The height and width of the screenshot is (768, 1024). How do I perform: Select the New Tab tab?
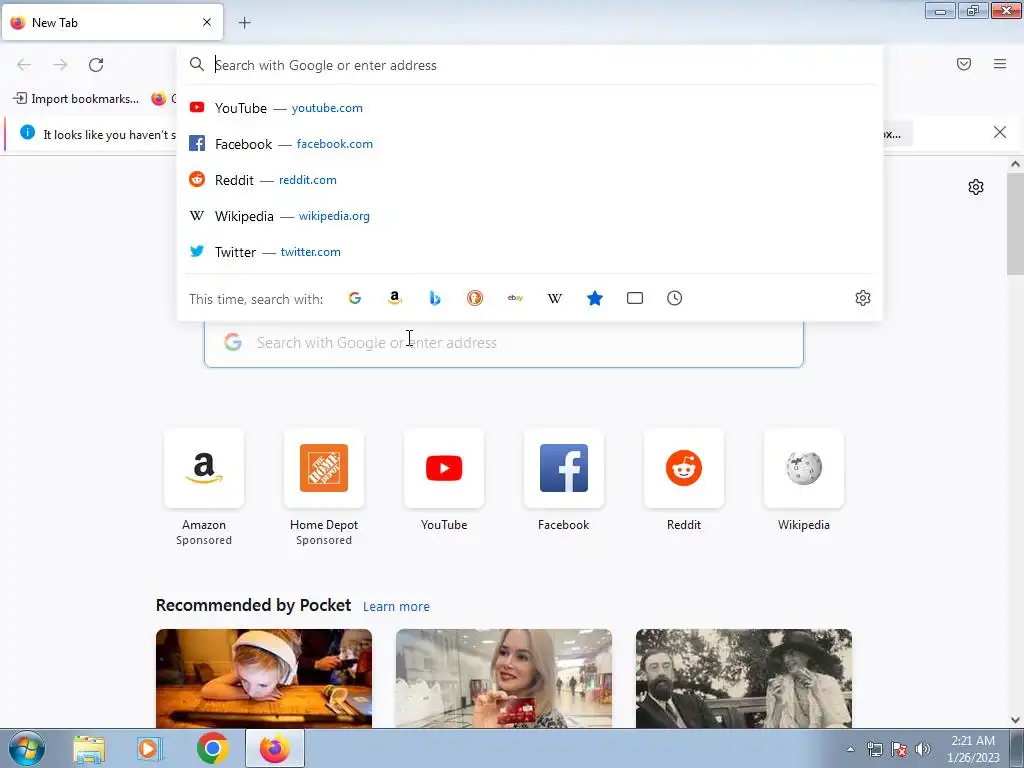112,23
